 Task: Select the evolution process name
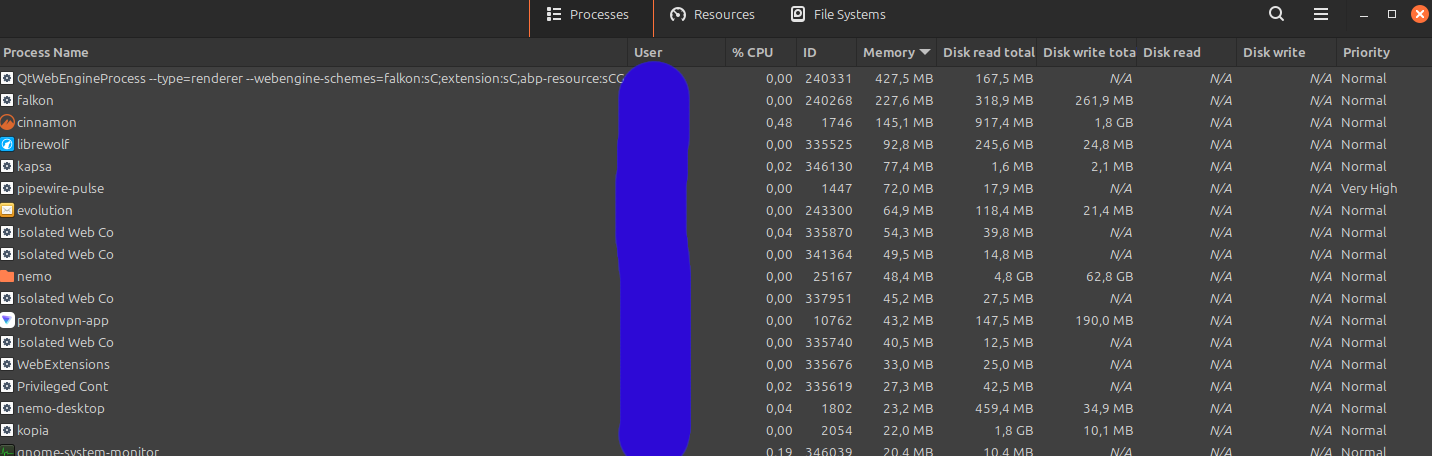pyautogui.click(x=45, y=210)
